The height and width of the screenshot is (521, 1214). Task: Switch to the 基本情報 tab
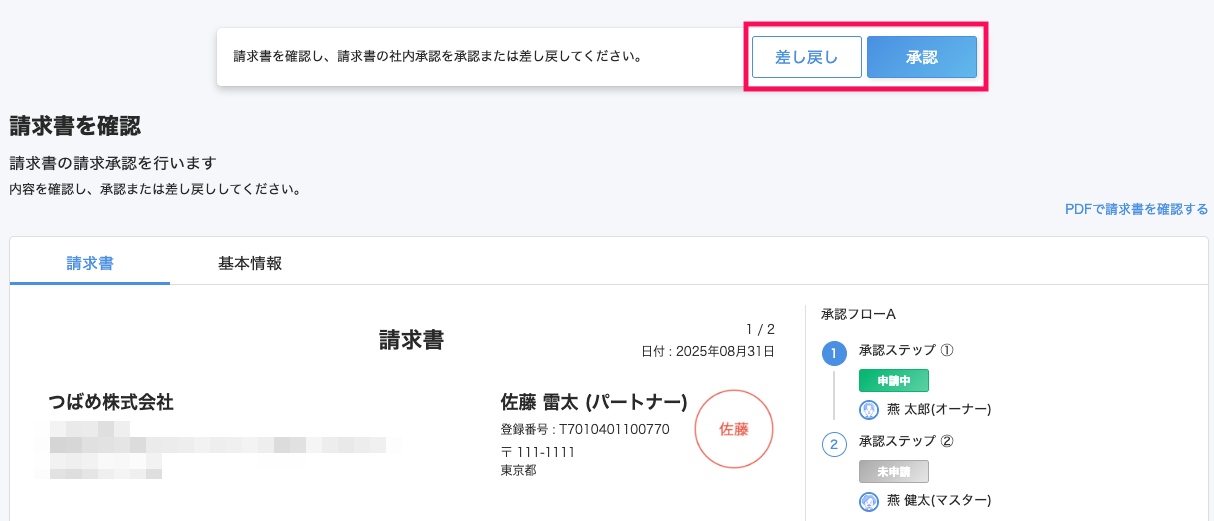click(x=250, y=264)
